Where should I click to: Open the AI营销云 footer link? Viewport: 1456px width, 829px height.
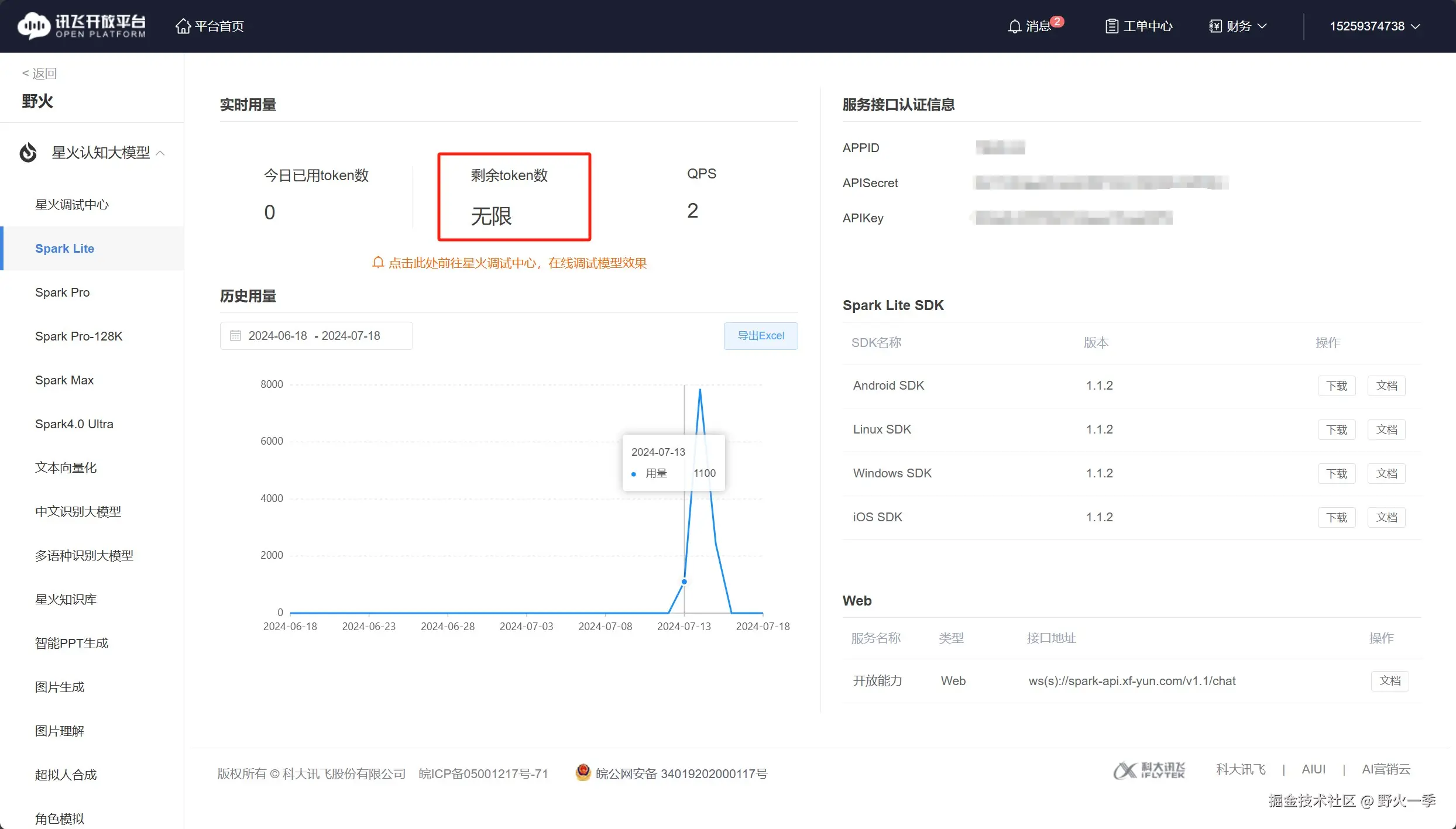pyautogui.click(x=1386, y=769)
